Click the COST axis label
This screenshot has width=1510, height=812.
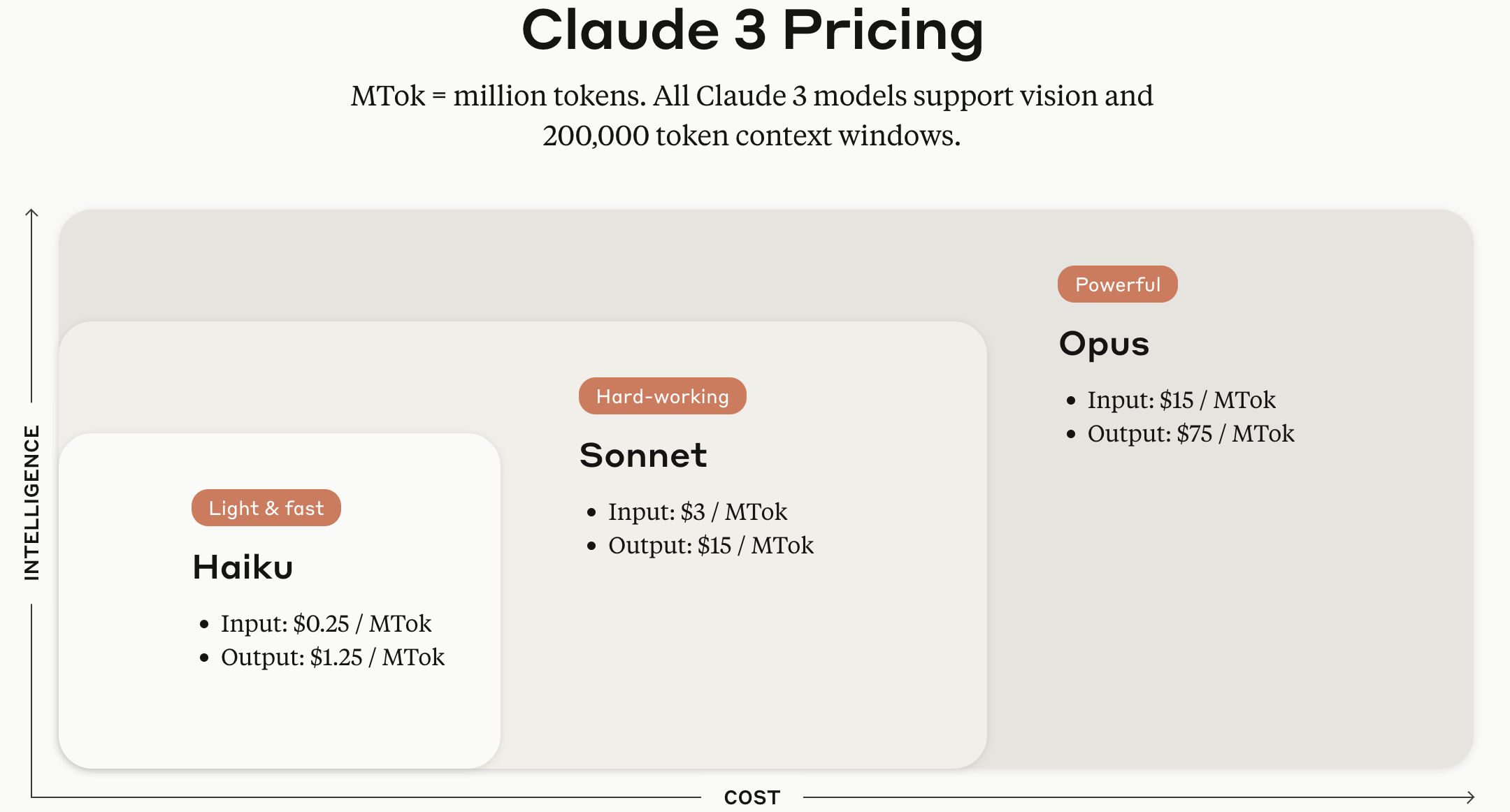pos(752,797)
